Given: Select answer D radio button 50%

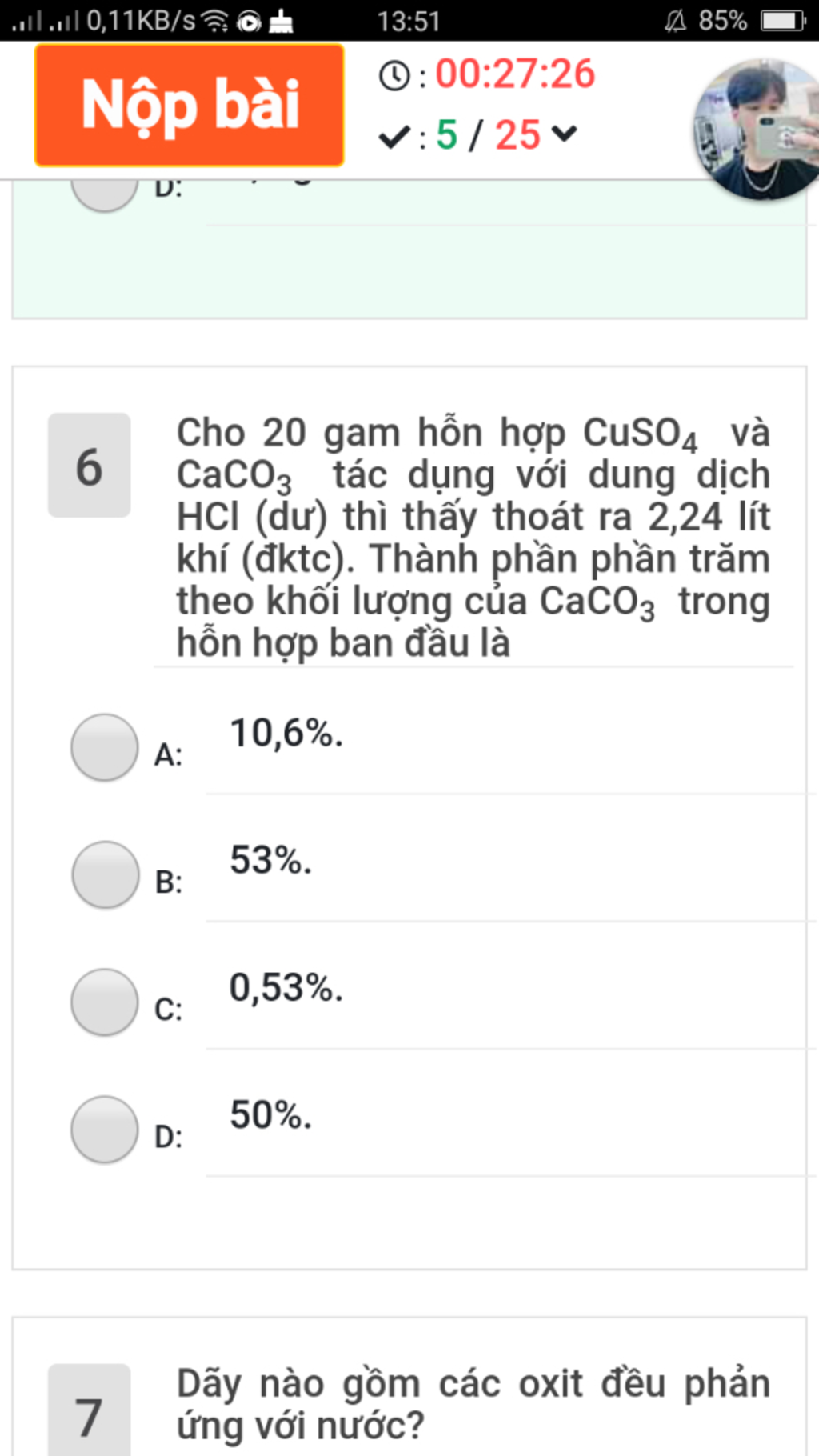Looking at the screenshot, I should [105, 1129].
